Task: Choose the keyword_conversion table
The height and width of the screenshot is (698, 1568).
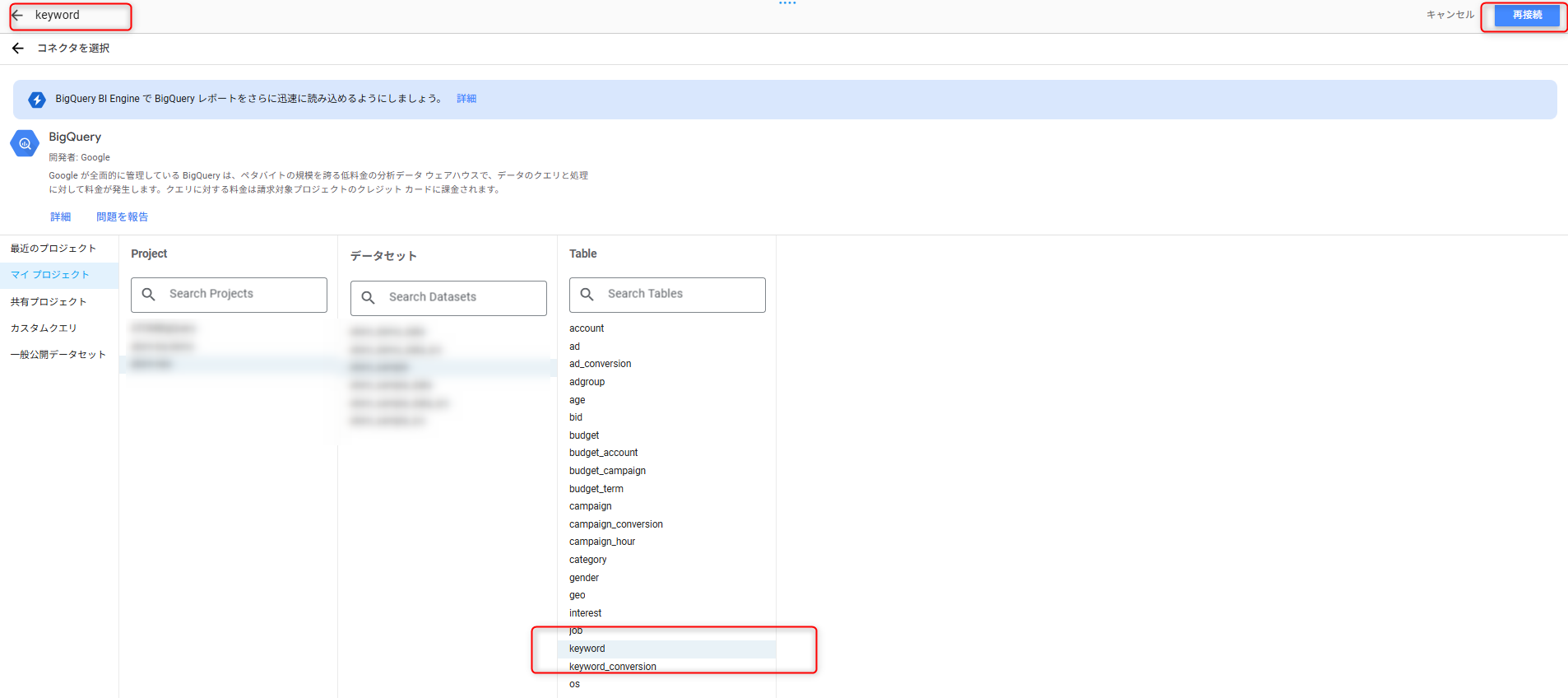Action: (613, 667)
